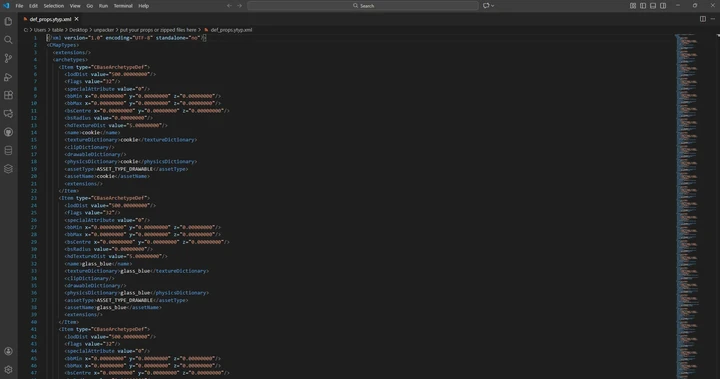Open the Explorer view in activity bar
Viewport: 720px width, 379px height.
pyautogui.click(x=8, y=21)
